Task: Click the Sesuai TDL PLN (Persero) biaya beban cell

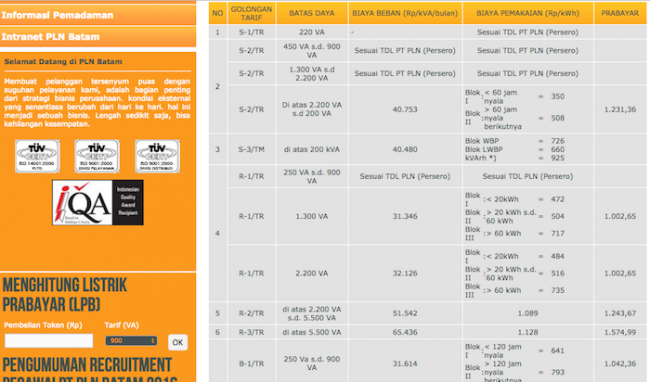Action: click(x=405, y=176)
